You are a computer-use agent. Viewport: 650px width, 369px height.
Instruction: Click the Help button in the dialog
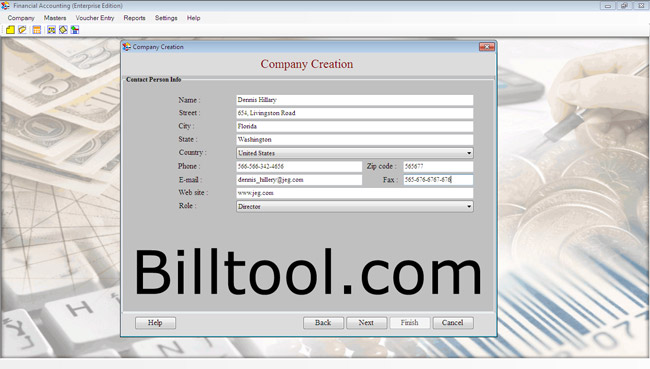(155, 323)
